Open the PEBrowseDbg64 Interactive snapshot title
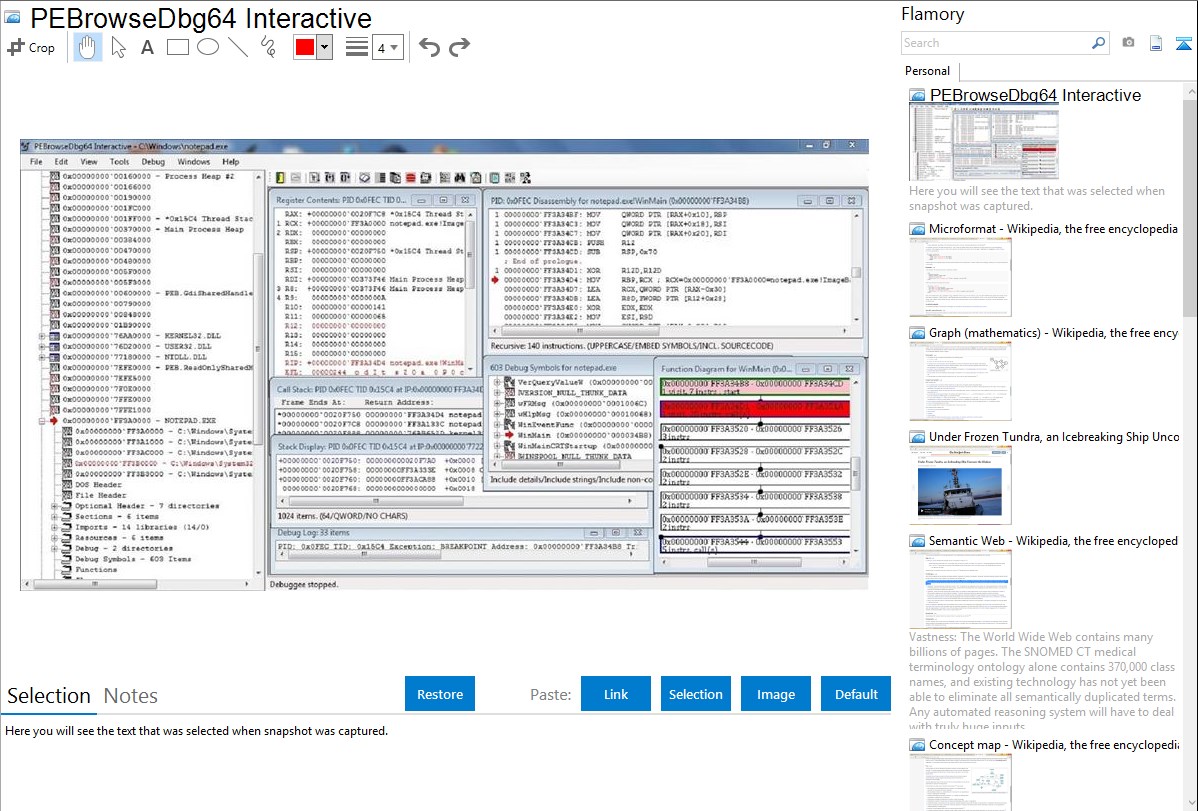Viewport: 1198px width, 811px height. (x=1035, y=96)
